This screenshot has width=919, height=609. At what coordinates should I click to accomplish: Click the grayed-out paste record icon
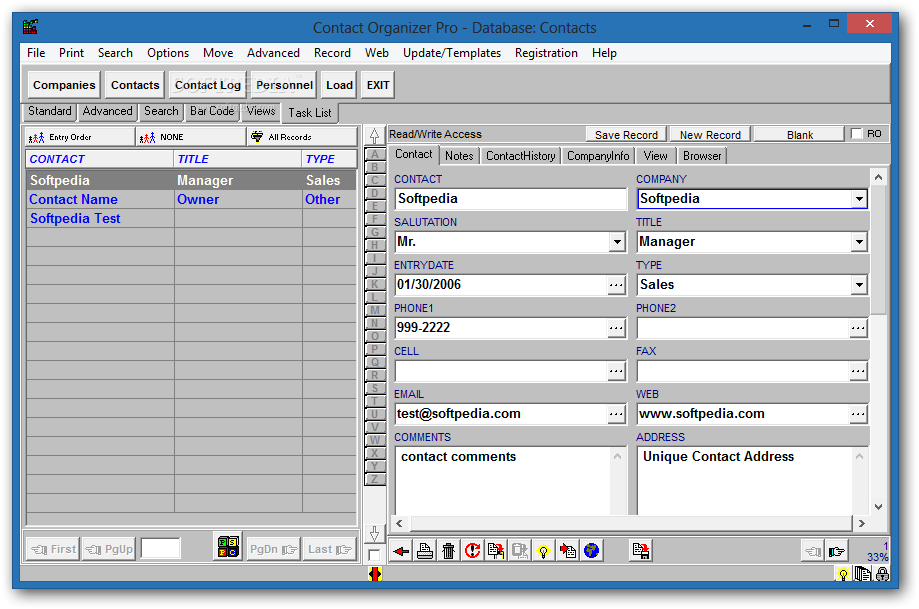pyautogui.click(x=520, y=551)
